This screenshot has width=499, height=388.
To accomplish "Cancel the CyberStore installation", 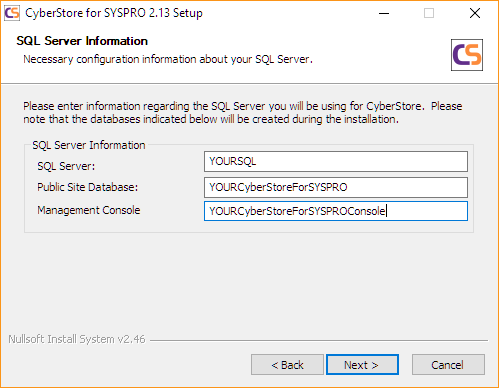I will pyautogui.click(x=448, y=365).
